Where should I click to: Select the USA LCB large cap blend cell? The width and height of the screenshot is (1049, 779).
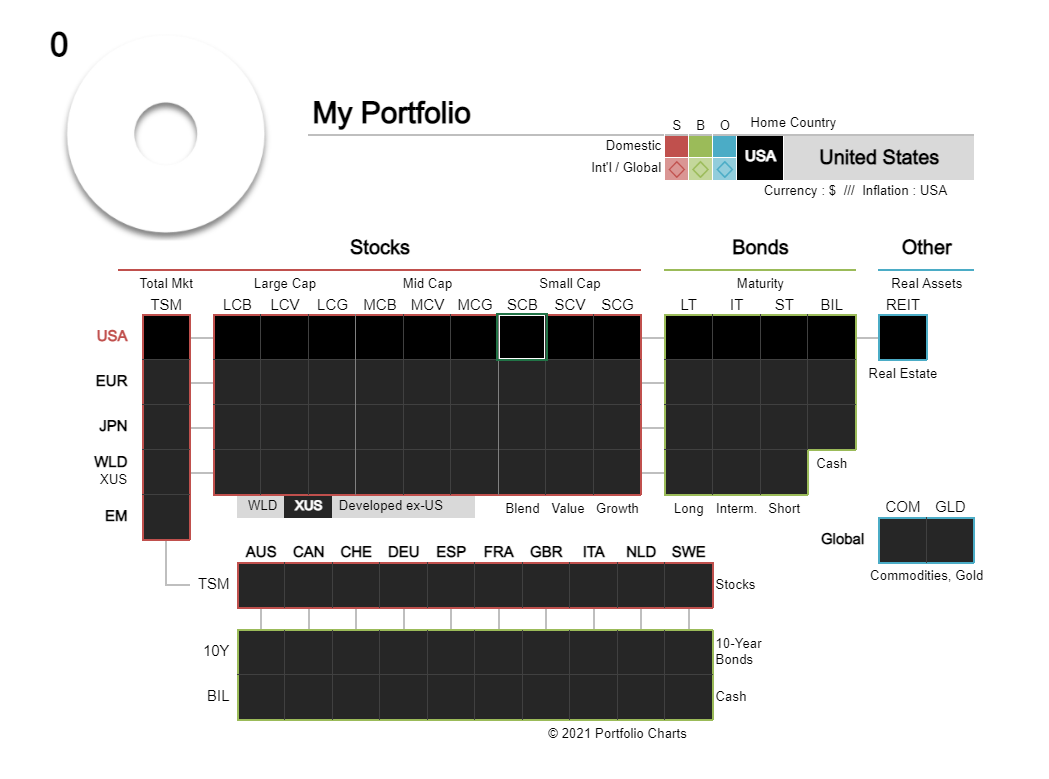click(237, 337)
